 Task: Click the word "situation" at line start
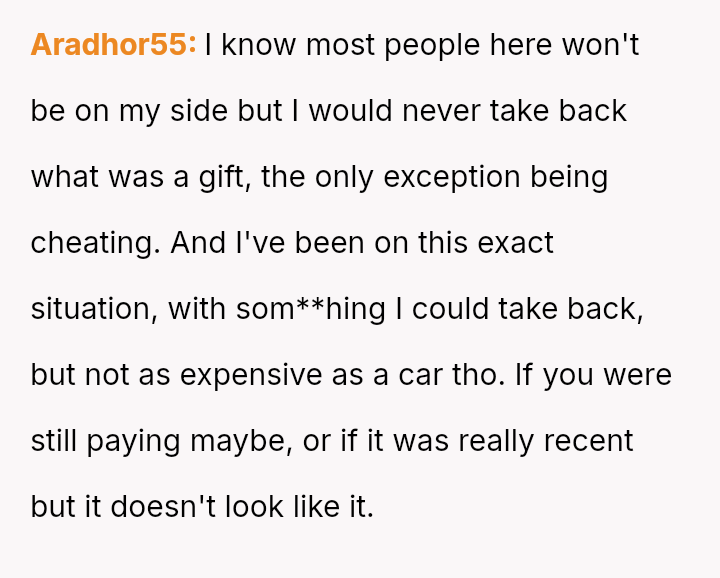(91, 309)
